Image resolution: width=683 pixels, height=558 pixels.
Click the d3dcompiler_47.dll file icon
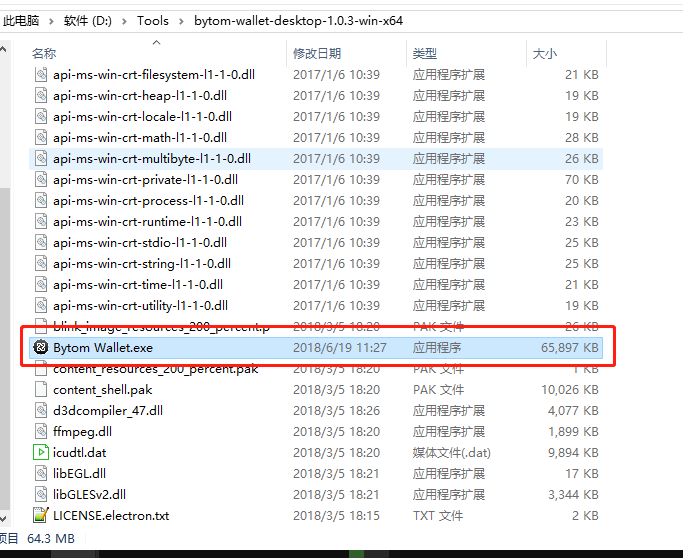click(41, 410)
